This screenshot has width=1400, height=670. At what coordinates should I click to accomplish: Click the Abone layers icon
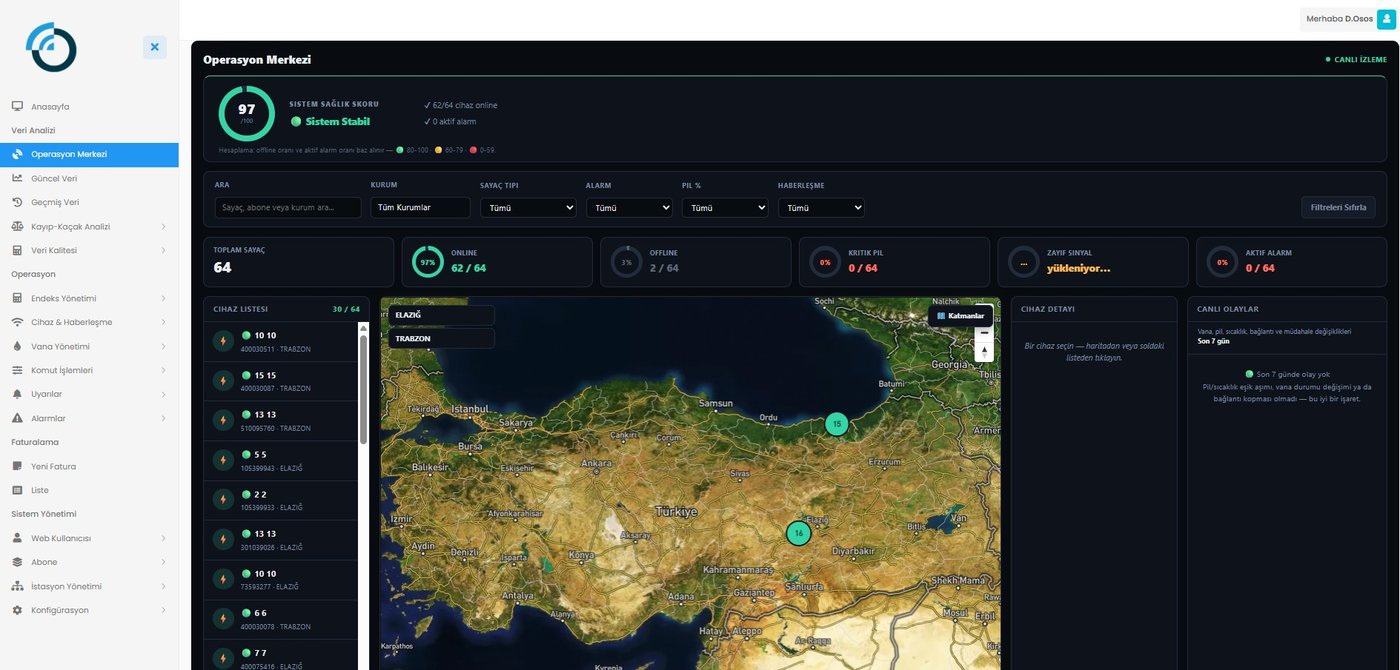[x=17, y=562]
